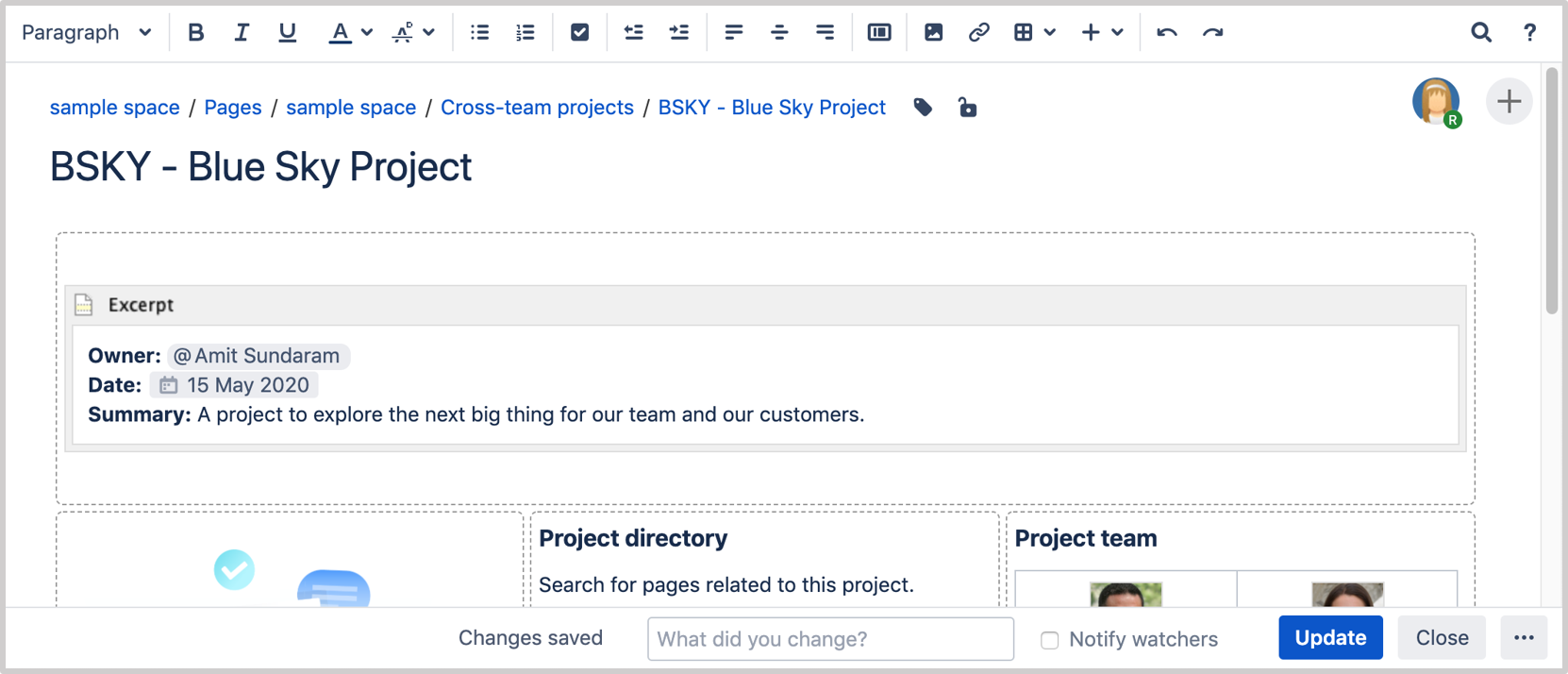
Task: Open the page labels tag icon
Action: click(923, 108)
